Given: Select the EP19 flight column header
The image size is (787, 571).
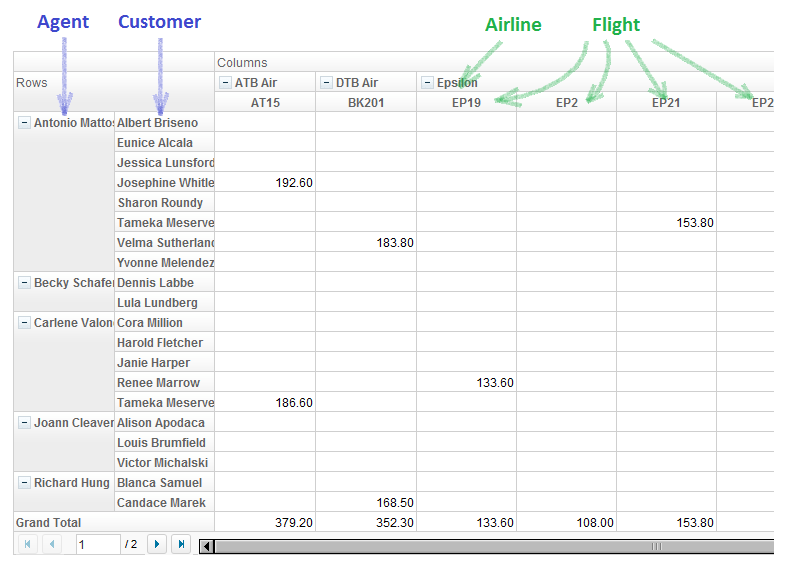Looking at the screenshot, I should click(x=466, y=102).
